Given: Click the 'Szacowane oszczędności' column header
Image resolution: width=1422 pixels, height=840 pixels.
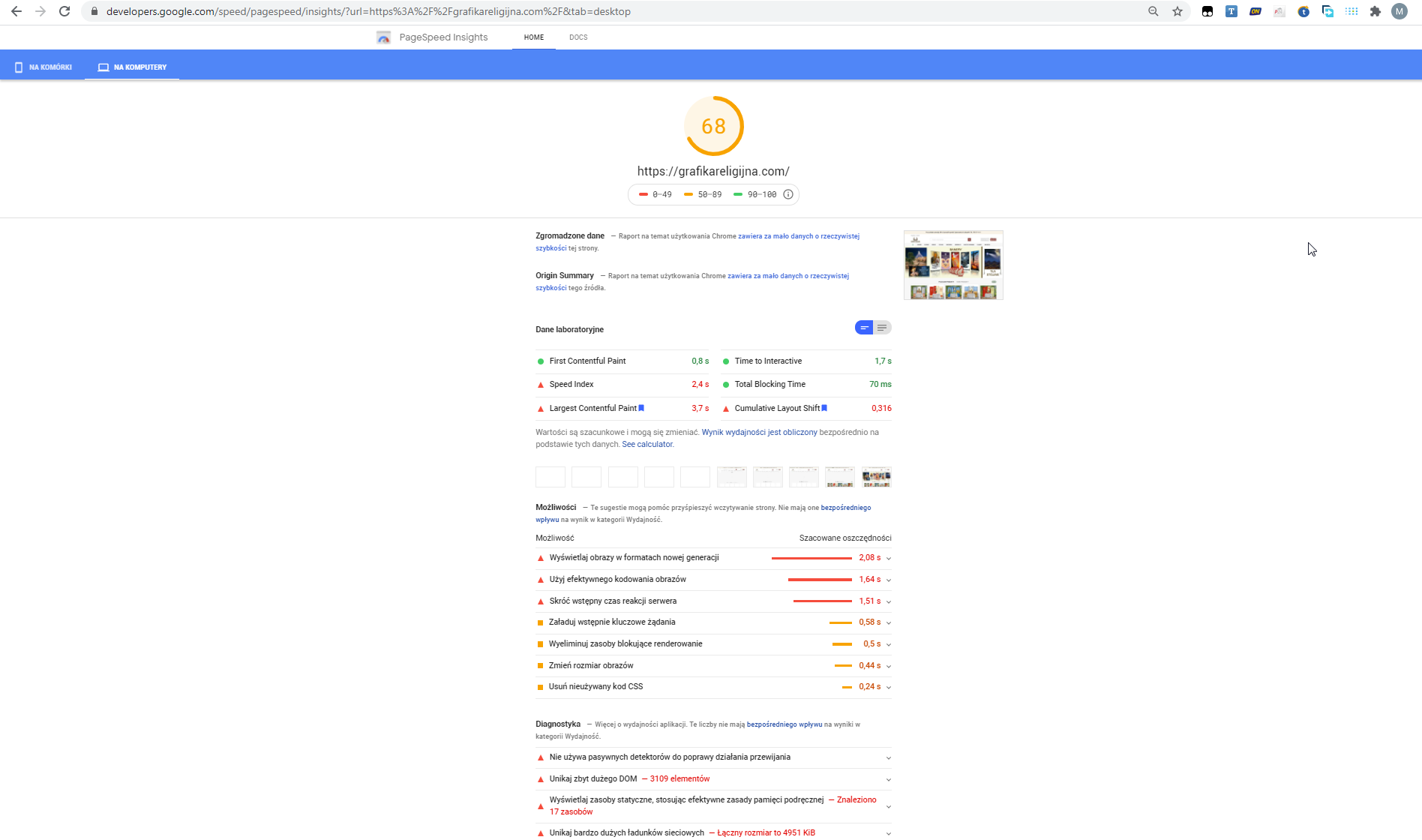Looking at the screenshot, I should (x=845, y=538).
